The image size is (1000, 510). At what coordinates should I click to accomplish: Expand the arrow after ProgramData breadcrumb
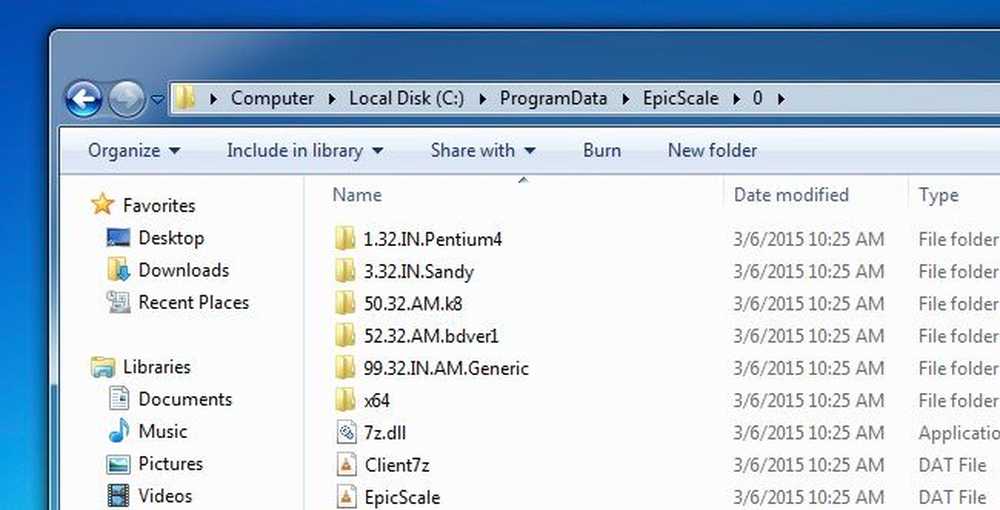click(625, 99)
